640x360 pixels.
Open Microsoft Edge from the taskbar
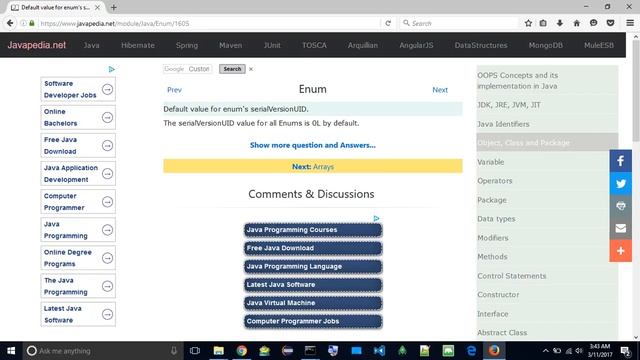point(471,351)
